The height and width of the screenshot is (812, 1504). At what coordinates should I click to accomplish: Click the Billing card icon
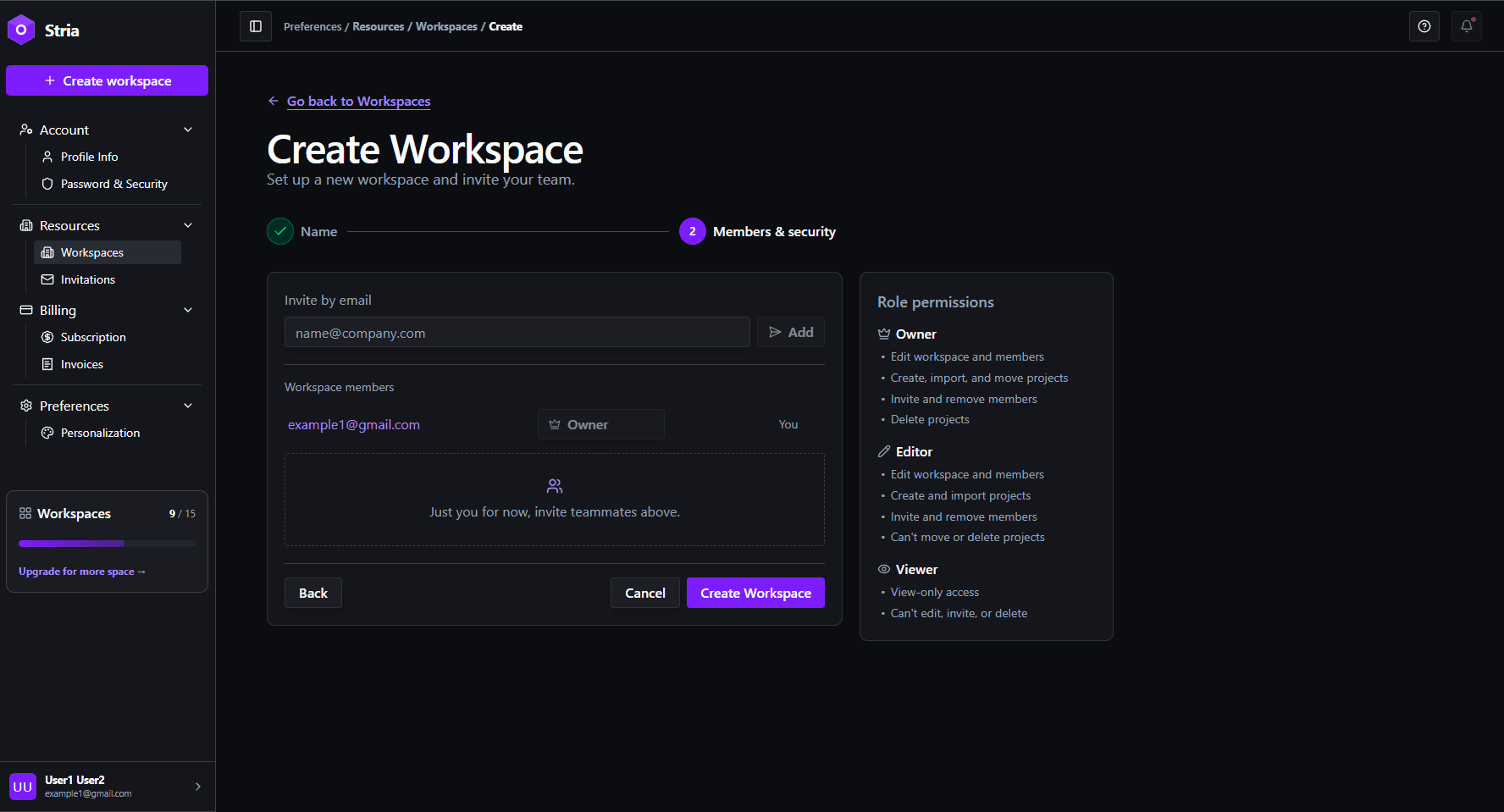[26, 310]
